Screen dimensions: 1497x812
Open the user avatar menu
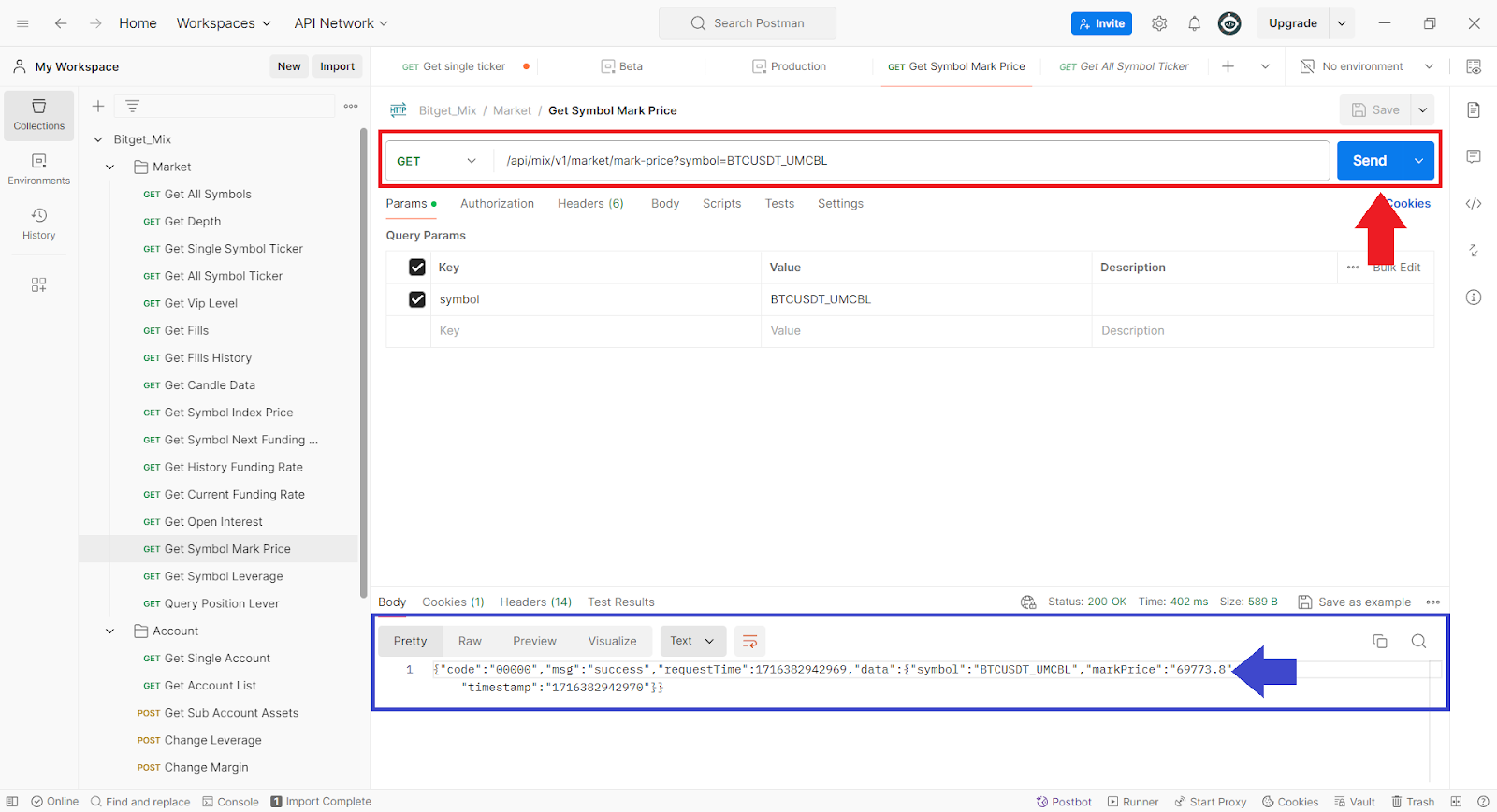tap(1229, 23)
